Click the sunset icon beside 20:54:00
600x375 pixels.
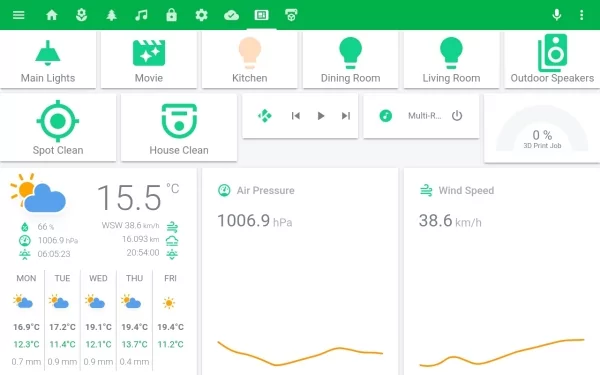click(x=172, y=254)
